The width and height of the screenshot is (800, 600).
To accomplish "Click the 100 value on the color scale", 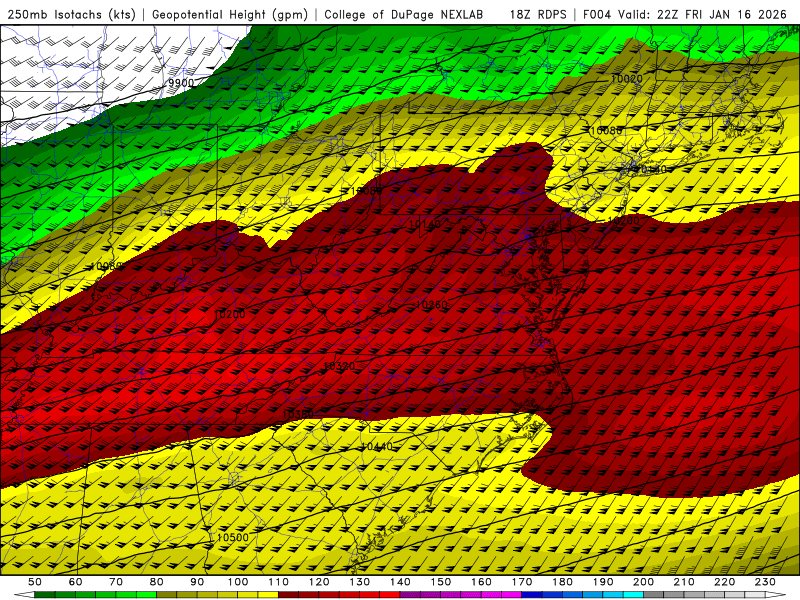I will pos(238,582).
